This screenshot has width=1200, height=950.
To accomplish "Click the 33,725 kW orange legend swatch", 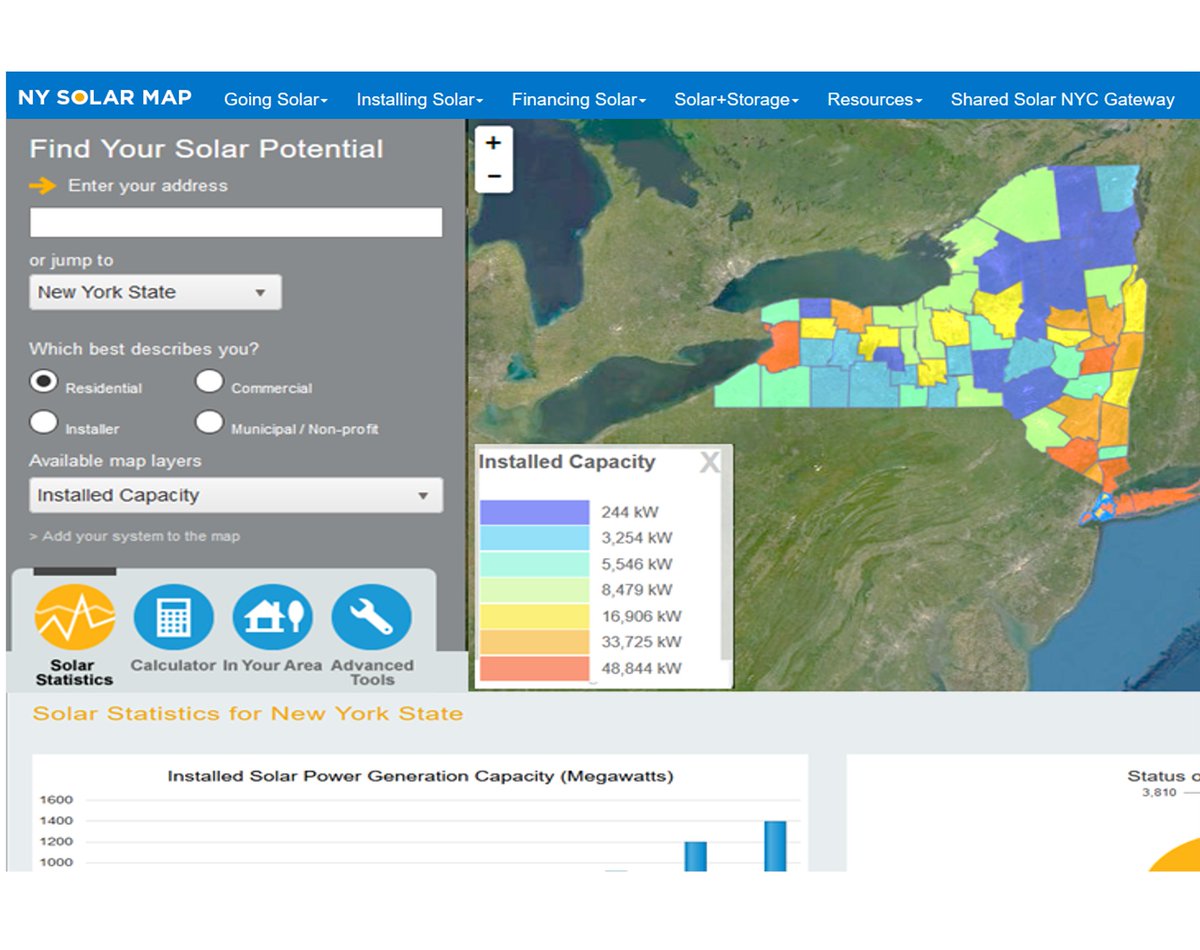I will (x=535, y=642).
